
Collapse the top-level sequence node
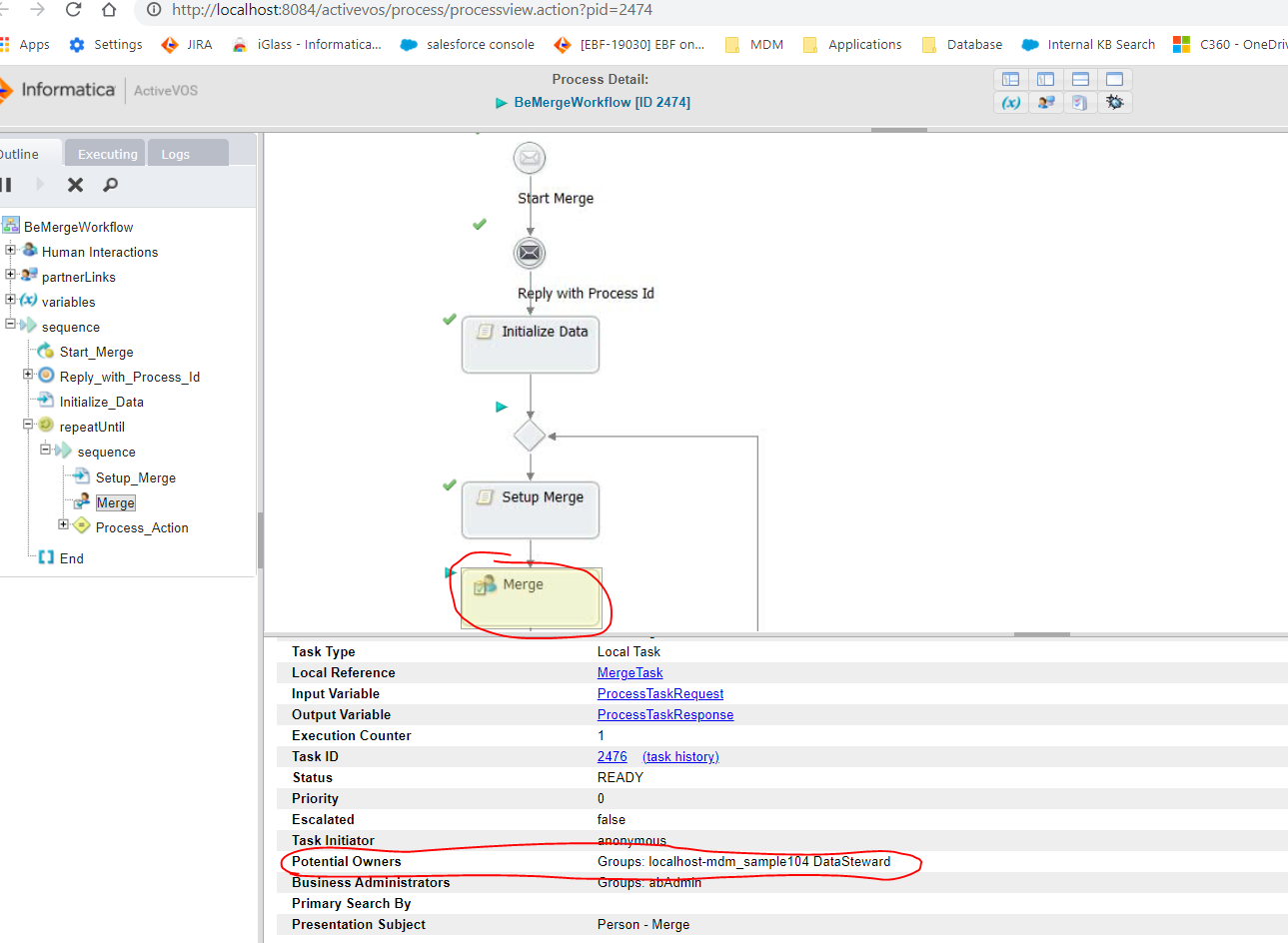10,325
